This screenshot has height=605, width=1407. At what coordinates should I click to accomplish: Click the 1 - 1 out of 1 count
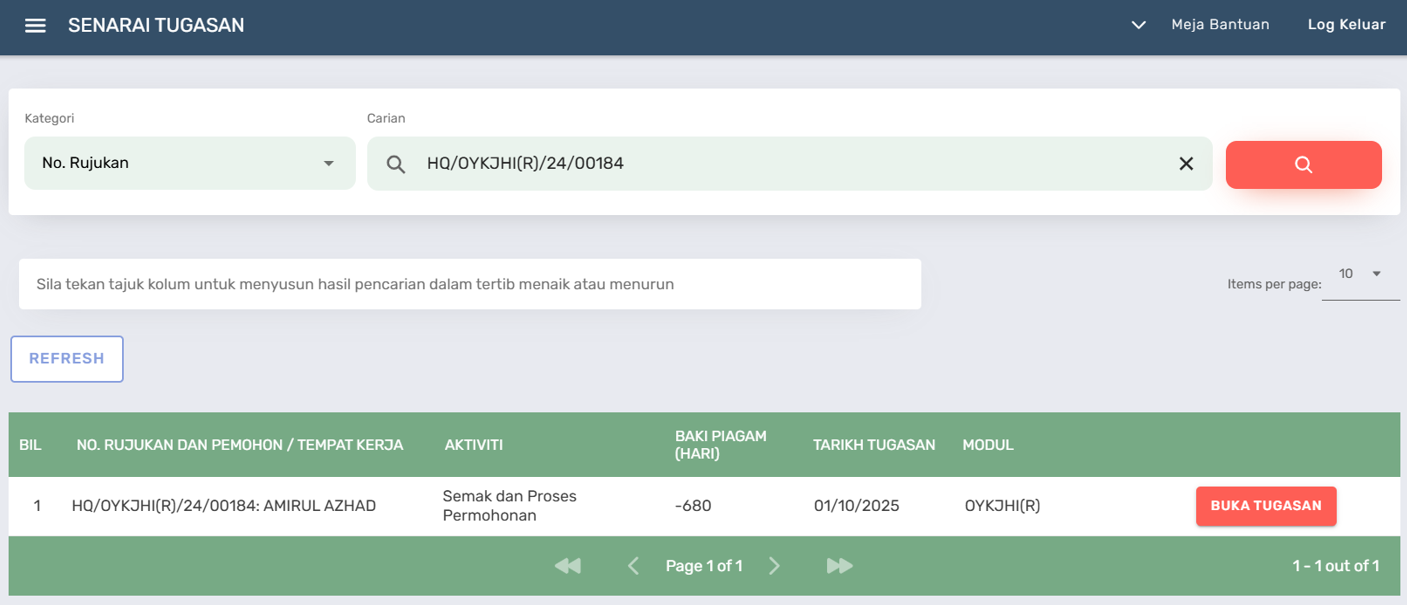1336,566
